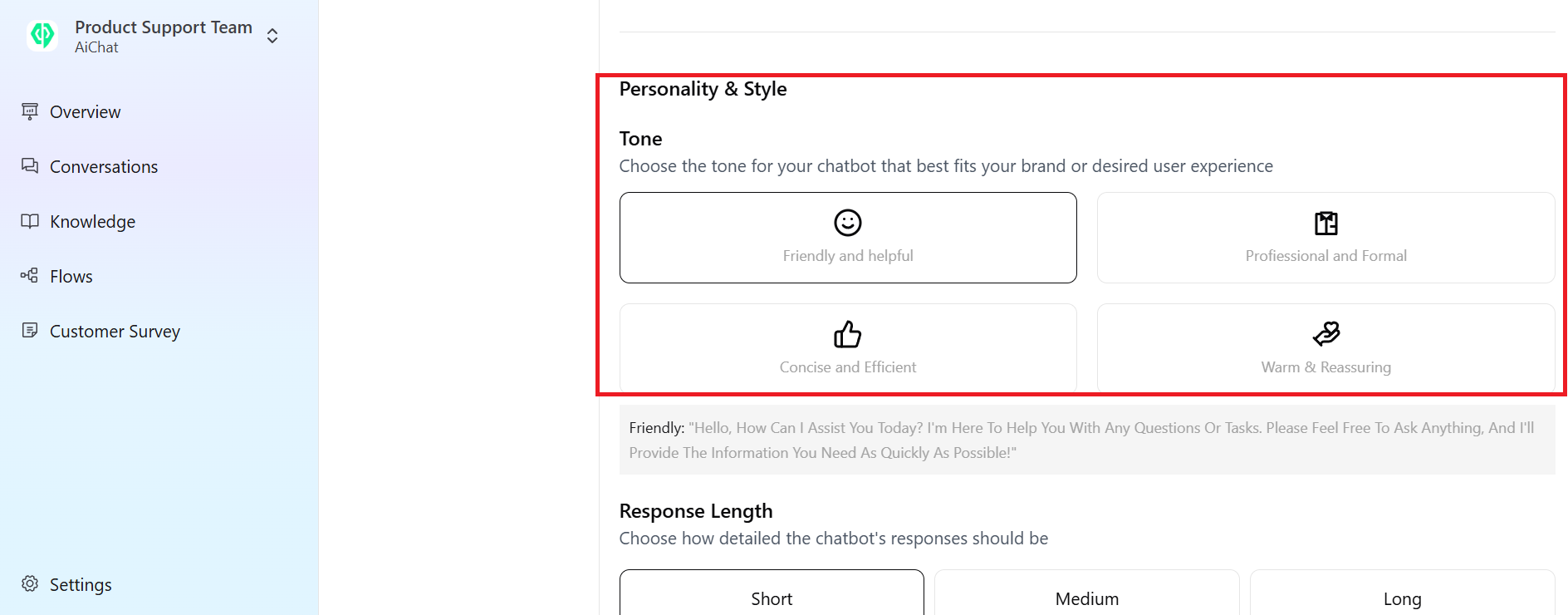Select the Warm & Reassuring tone option
The height and width of the screenshot is (615, 1568).
click(1325, 347)
